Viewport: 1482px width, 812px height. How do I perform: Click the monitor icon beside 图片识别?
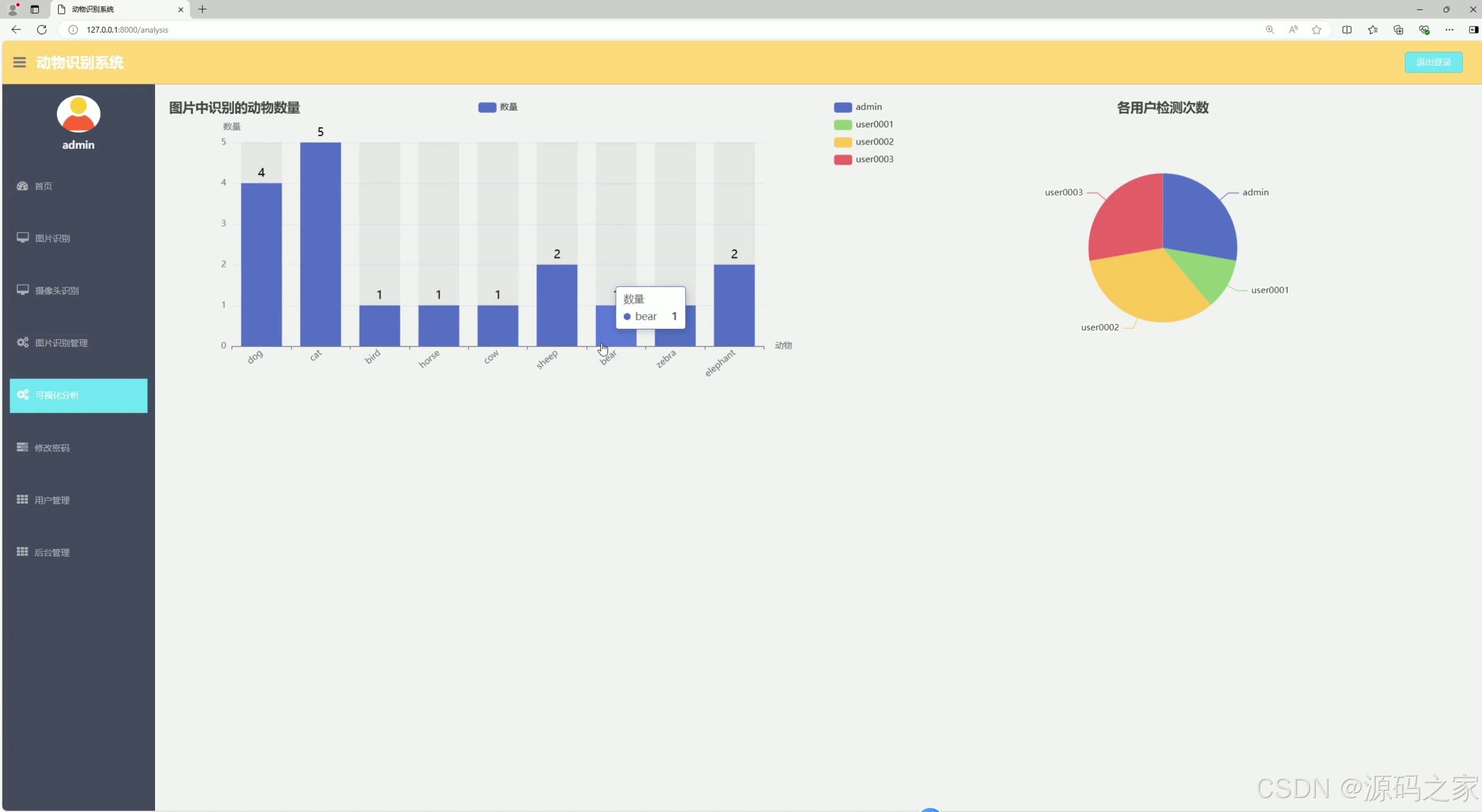pyautogui.click(x=23, y=237)
